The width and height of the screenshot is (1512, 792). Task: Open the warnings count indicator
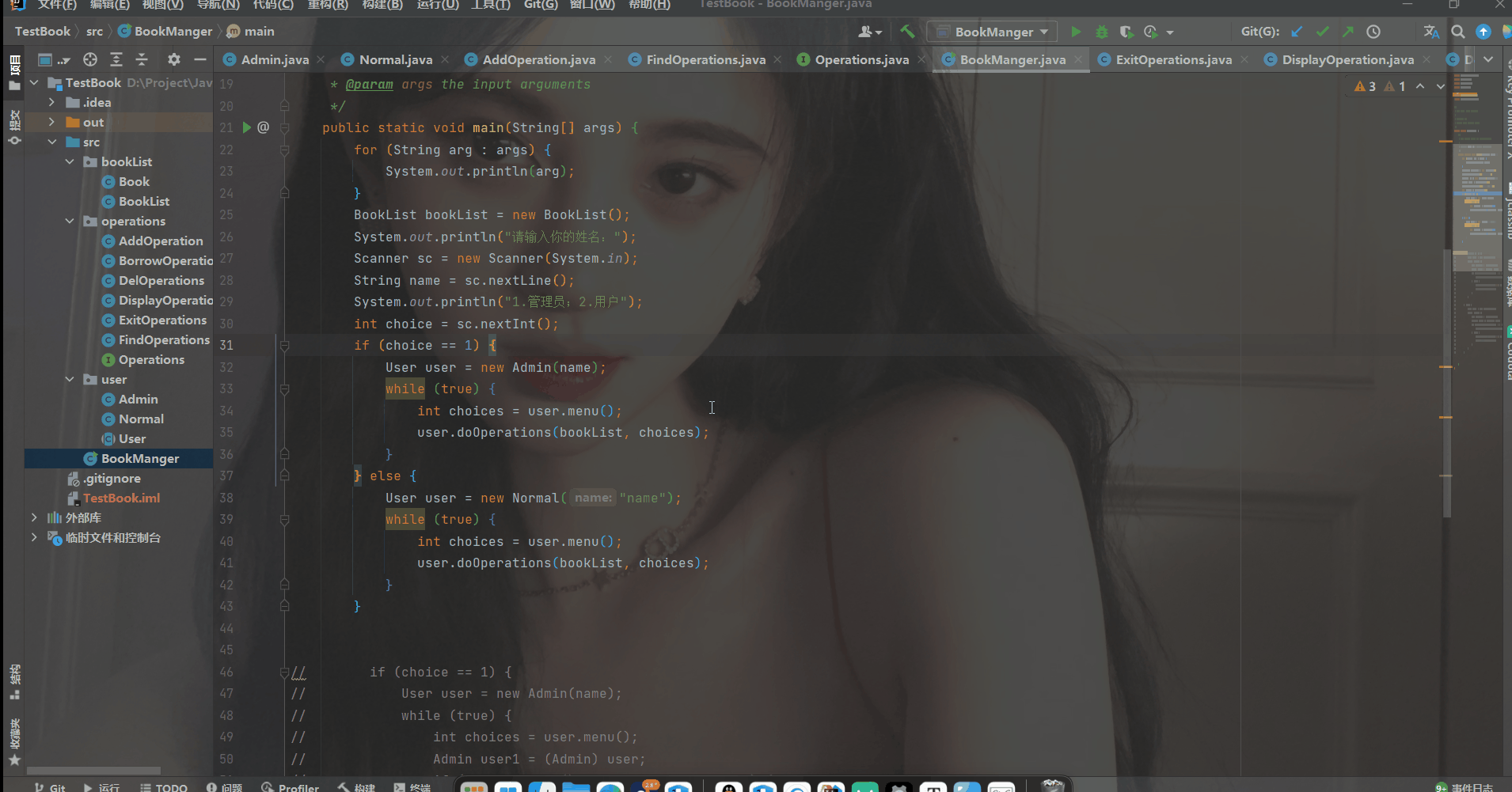[1380, 86]
